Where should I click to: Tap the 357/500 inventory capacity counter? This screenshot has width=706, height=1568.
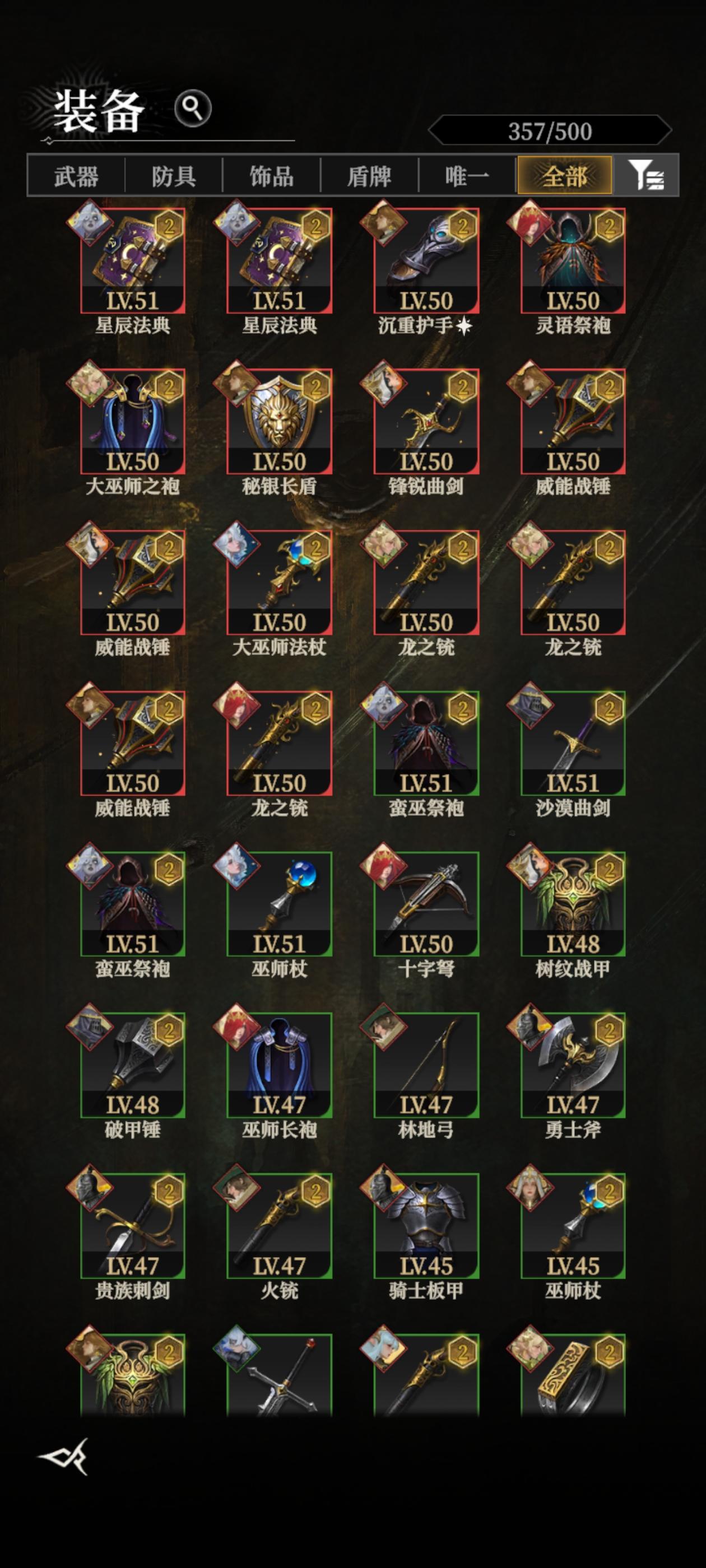tap(550, 130)
